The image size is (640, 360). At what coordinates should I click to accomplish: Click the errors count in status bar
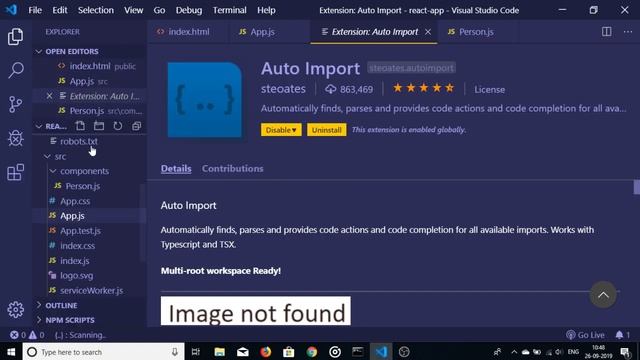(18, 335)
